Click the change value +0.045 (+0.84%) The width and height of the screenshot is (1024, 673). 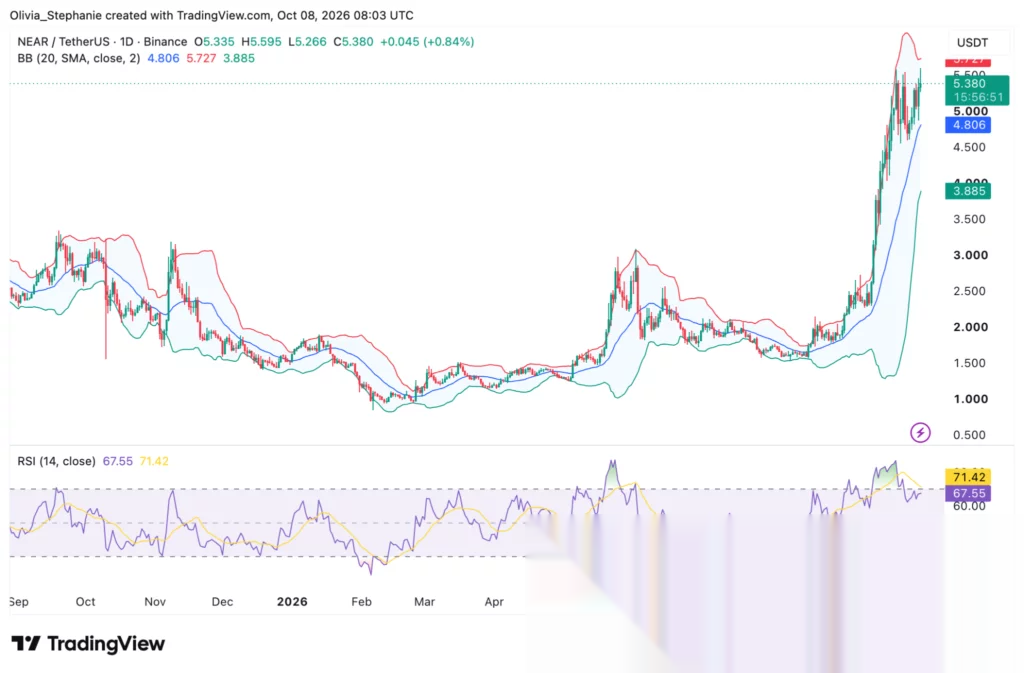pyautogui.click(x=427, y=42)
